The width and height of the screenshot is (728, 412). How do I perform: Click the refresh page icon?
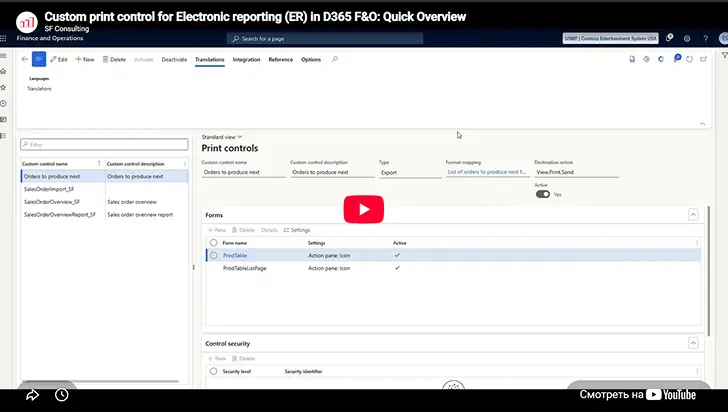[x=689, y=59]
